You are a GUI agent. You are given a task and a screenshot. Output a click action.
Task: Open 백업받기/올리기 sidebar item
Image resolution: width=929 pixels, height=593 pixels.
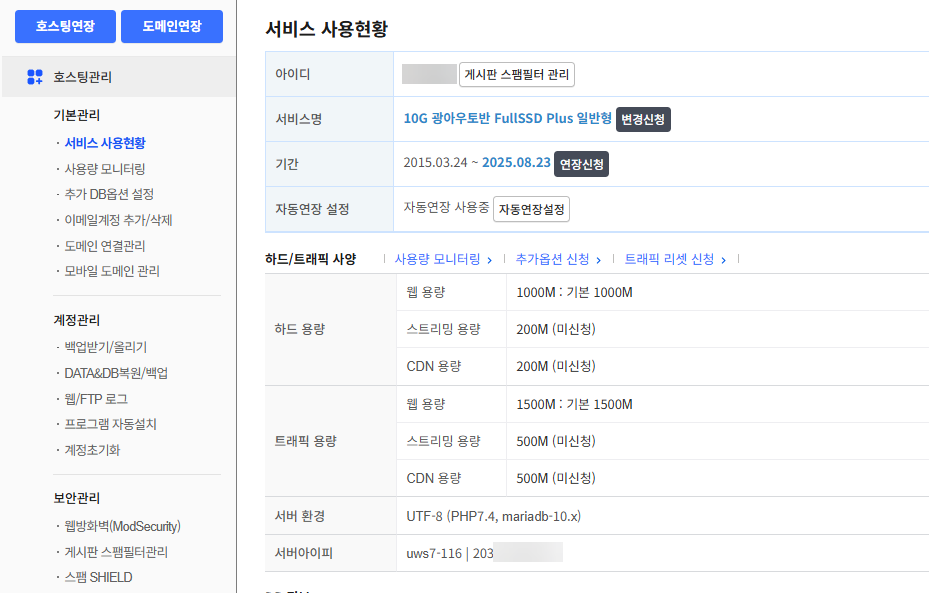pos(105,347)
